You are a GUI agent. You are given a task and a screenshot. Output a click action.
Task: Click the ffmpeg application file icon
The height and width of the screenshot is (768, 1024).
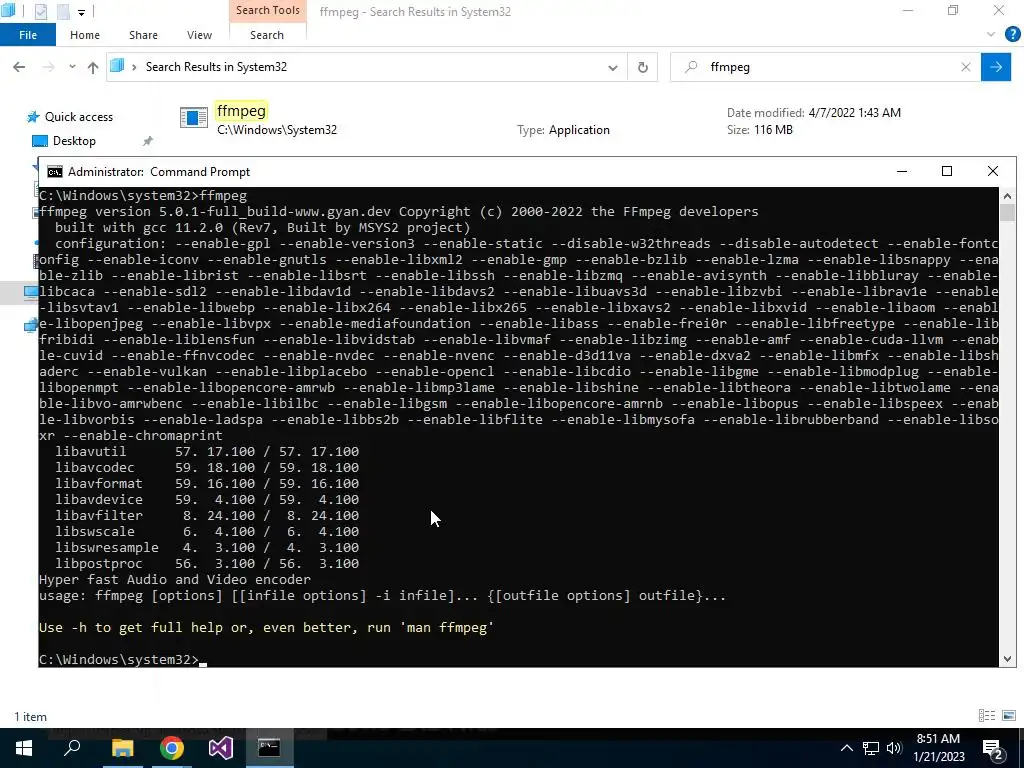click(193, 118)
